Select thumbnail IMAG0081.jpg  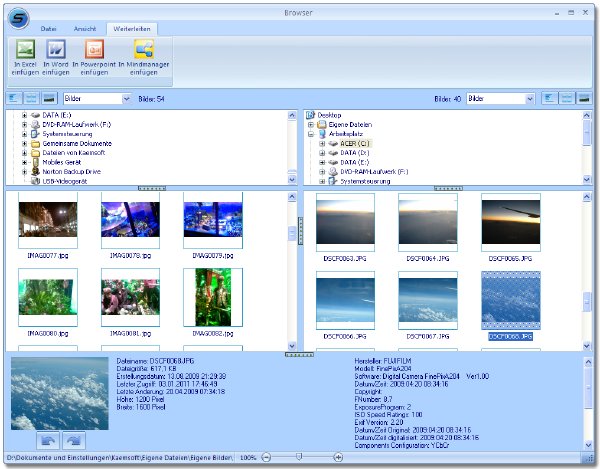pos(130,297)
